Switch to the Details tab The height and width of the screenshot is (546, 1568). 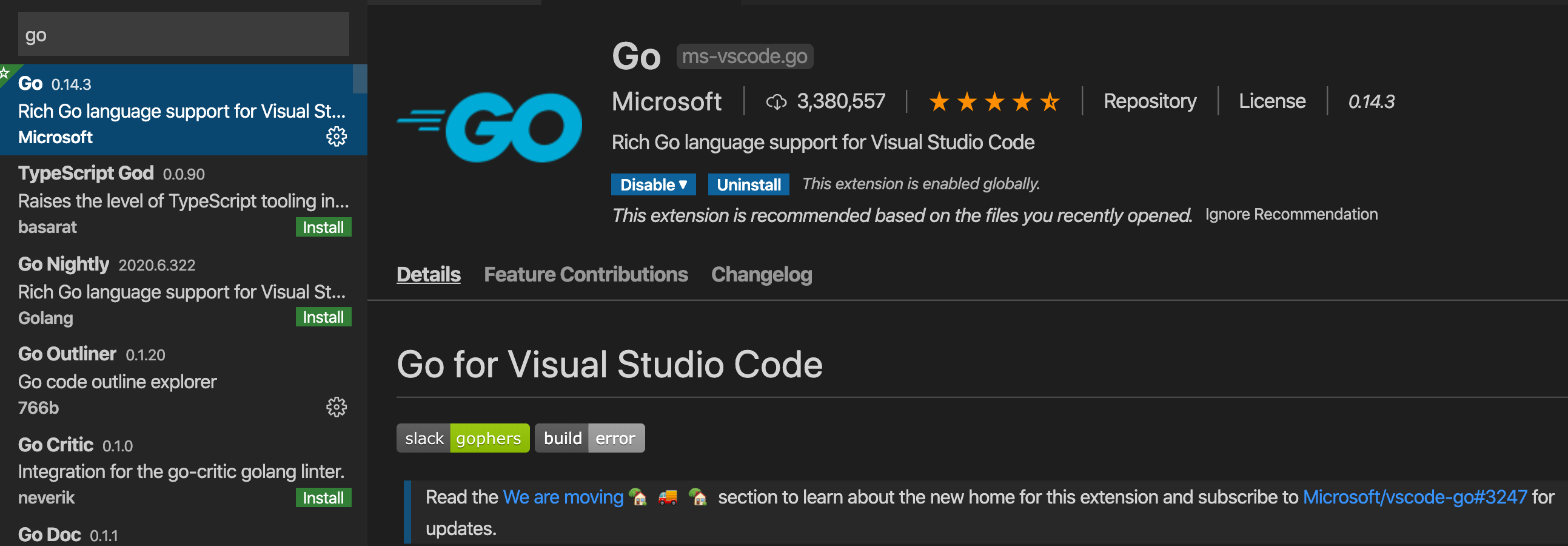[x=429, y=275]
